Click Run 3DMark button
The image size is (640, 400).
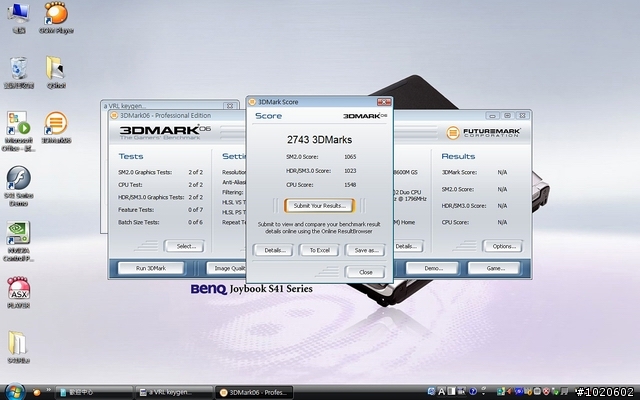pos(151,268)
